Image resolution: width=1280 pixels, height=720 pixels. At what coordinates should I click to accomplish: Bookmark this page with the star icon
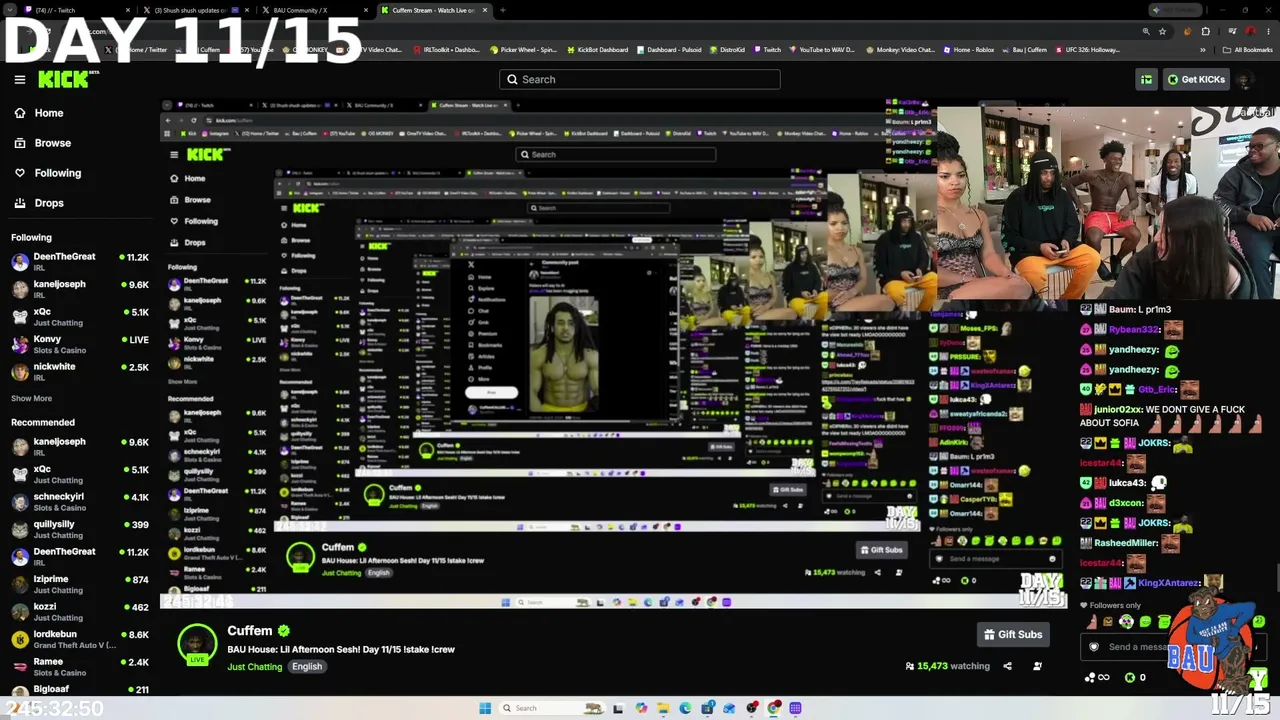(1162, 31)
